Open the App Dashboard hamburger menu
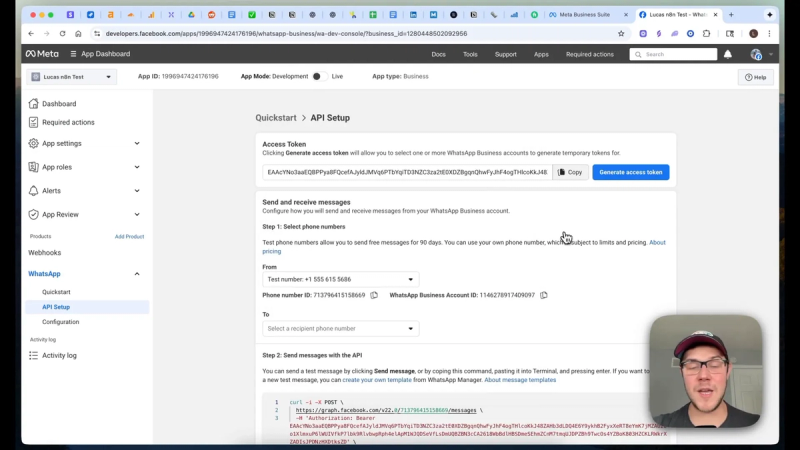Screen dimensions: 800x450 pos(73,54)
